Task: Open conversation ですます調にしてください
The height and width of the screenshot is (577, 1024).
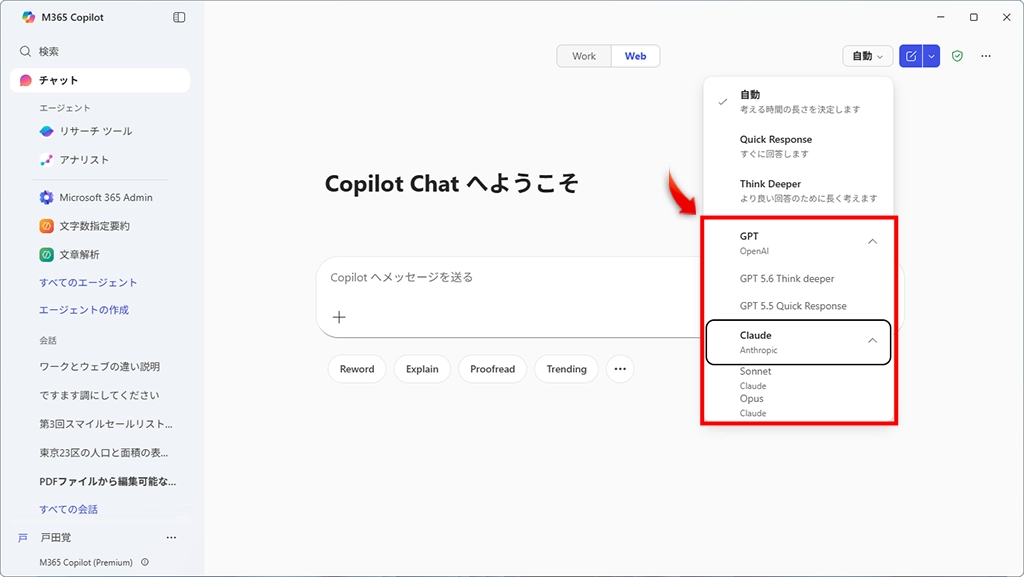Action: point(99,396)
